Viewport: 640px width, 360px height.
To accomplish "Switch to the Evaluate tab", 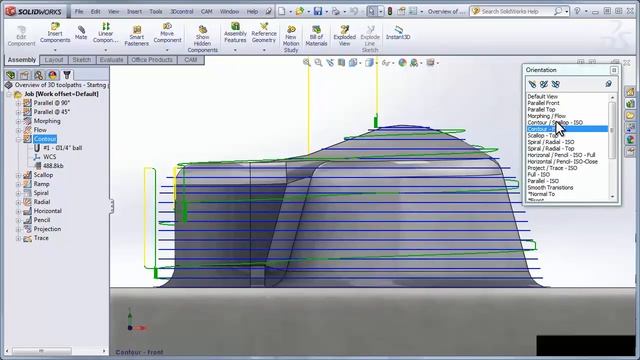I will click(x=111, y=60).
